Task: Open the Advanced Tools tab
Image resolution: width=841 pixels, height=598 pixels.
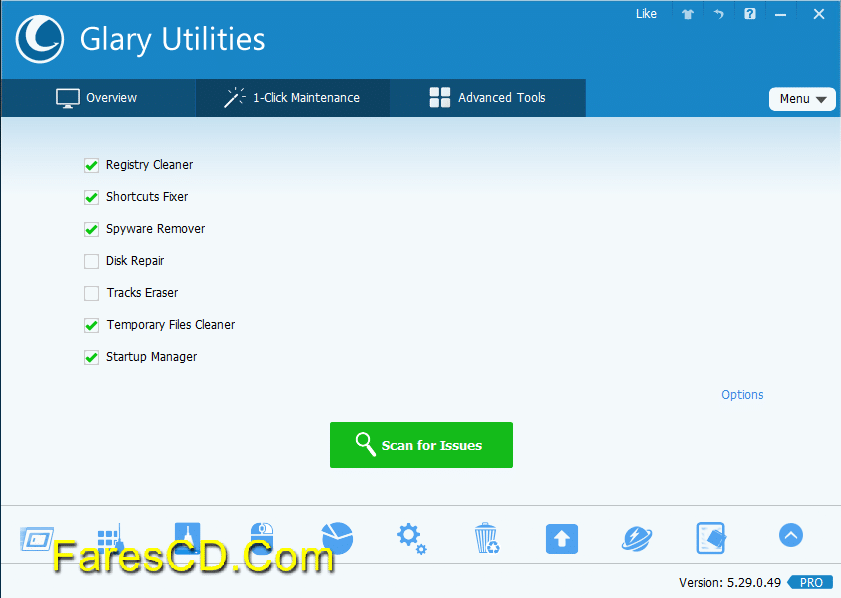Action: click(488, 98)
